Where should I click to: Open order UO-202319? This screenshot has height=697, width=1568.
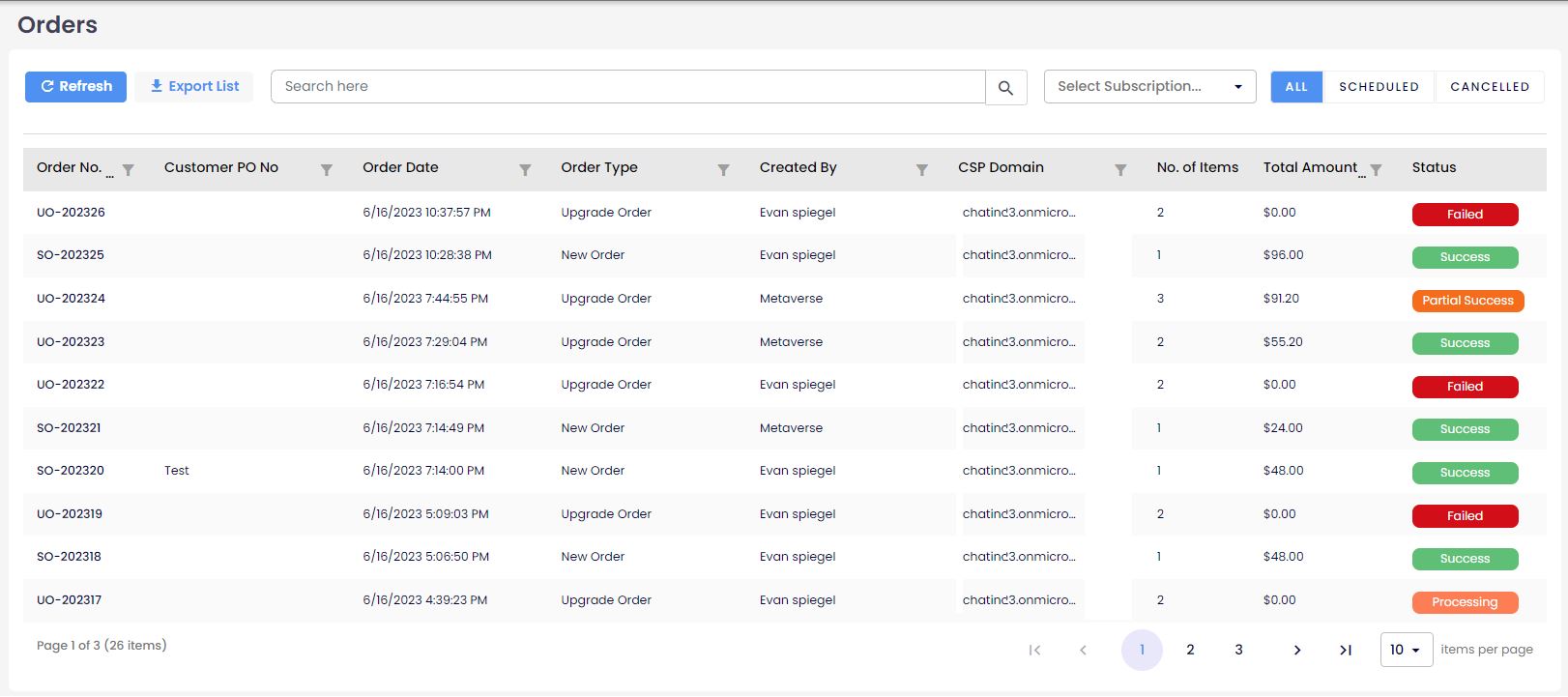click(x=70, y=514)
